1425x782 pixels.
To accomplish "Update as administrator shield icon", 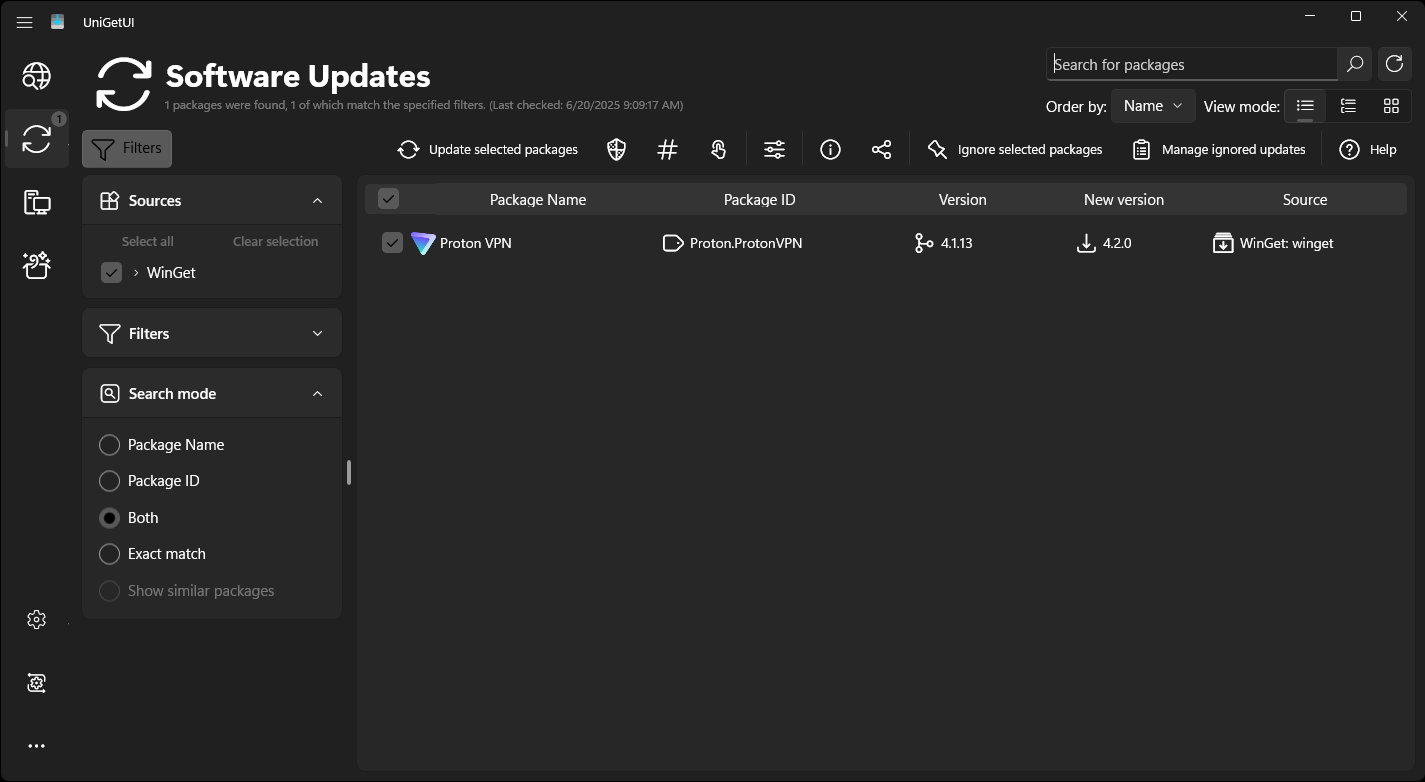I will 617,149.
